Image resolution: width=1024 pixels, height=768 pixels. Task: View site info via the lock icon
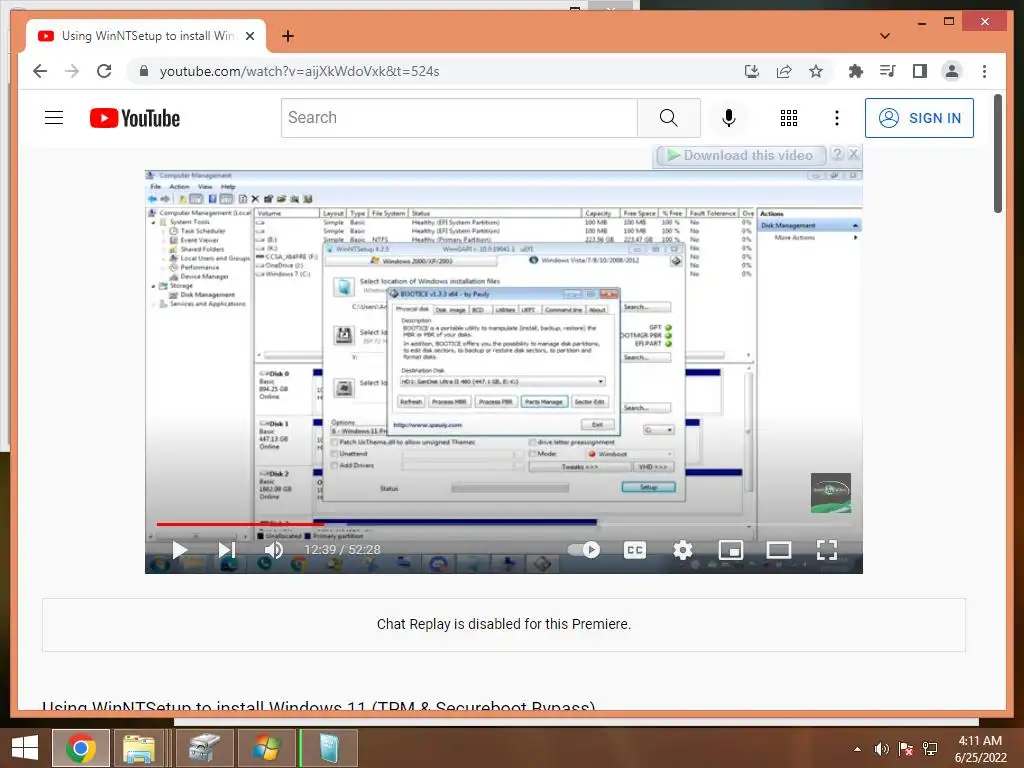click(144, 71)
